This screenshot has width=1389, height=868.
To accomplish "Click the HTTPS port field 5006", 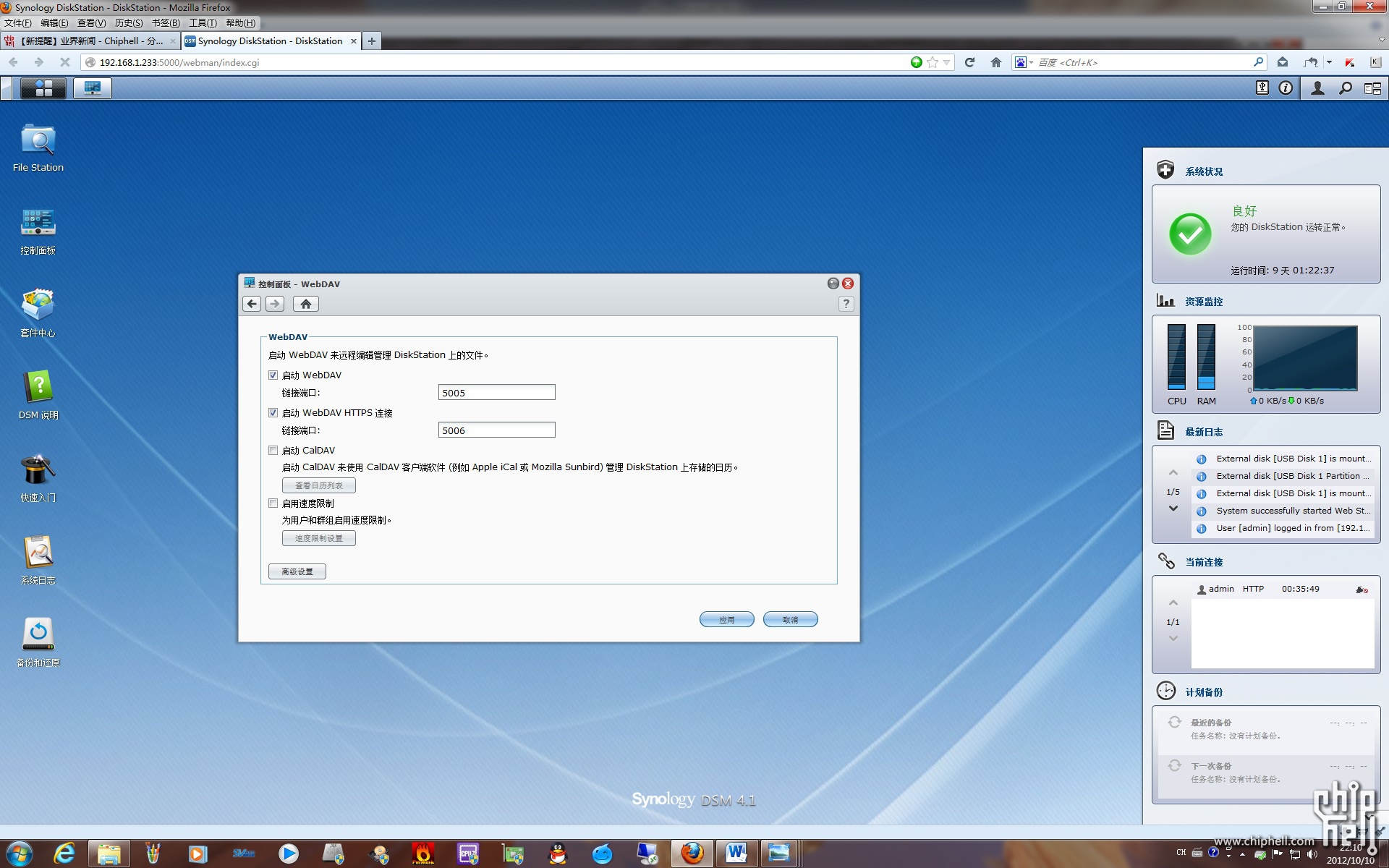I will pos(497,430).
